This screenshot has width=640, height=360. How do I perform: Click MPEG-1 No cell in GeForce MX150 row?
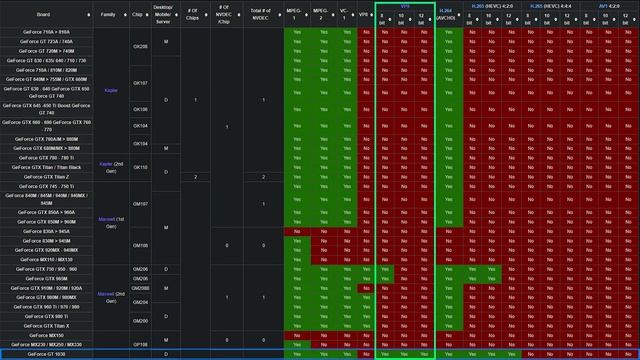coord(297,336)
